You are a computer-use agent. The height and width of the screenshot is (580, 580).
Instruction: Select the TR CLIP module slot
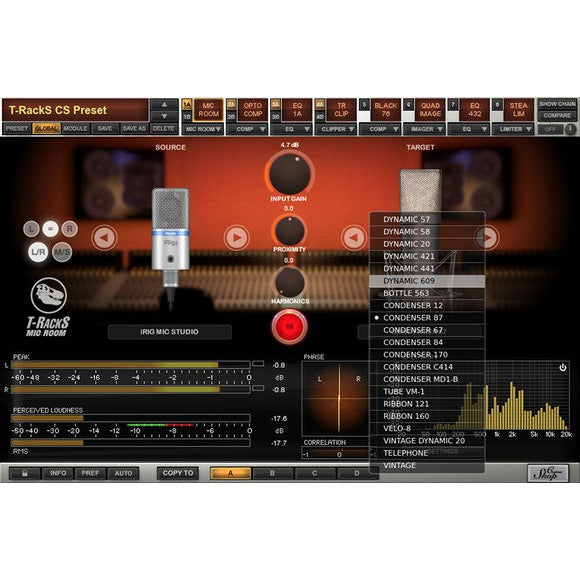coord(341,110)
